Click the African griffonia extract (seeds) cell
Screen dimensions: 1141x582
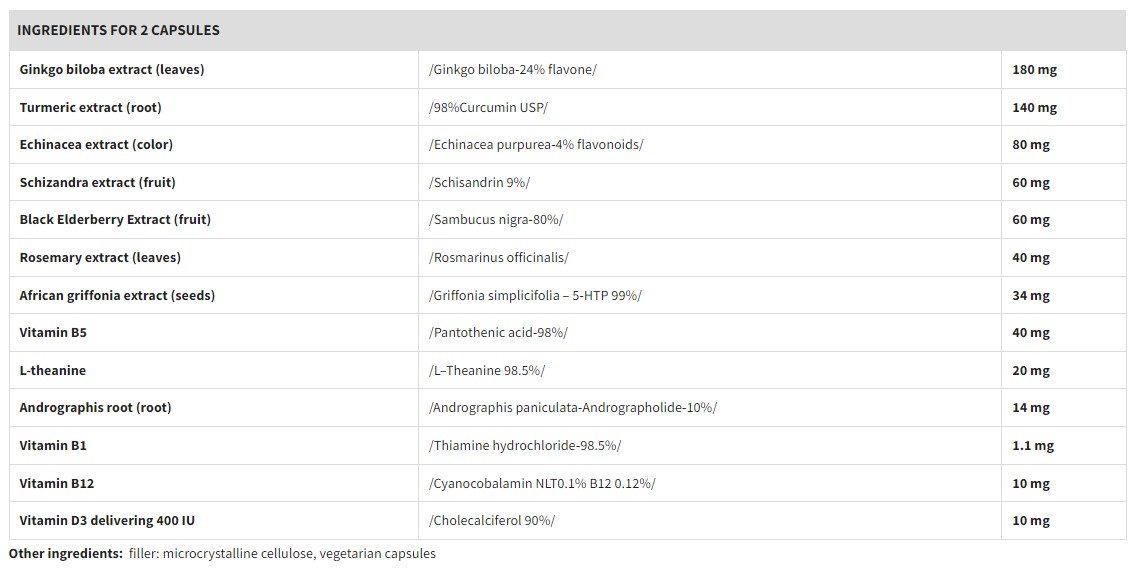[117, 295]
